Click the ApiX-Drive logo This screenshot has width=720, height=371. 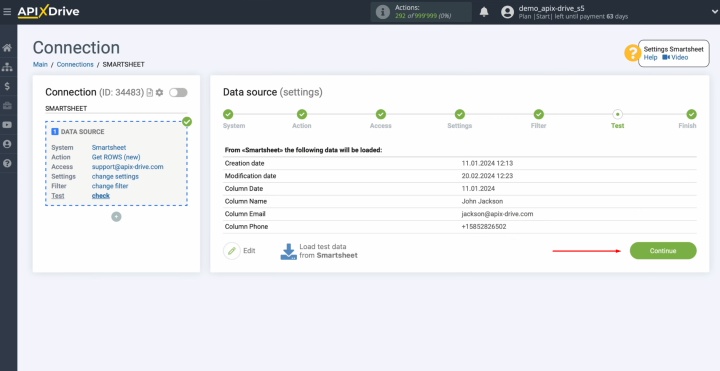pos(48,11)
